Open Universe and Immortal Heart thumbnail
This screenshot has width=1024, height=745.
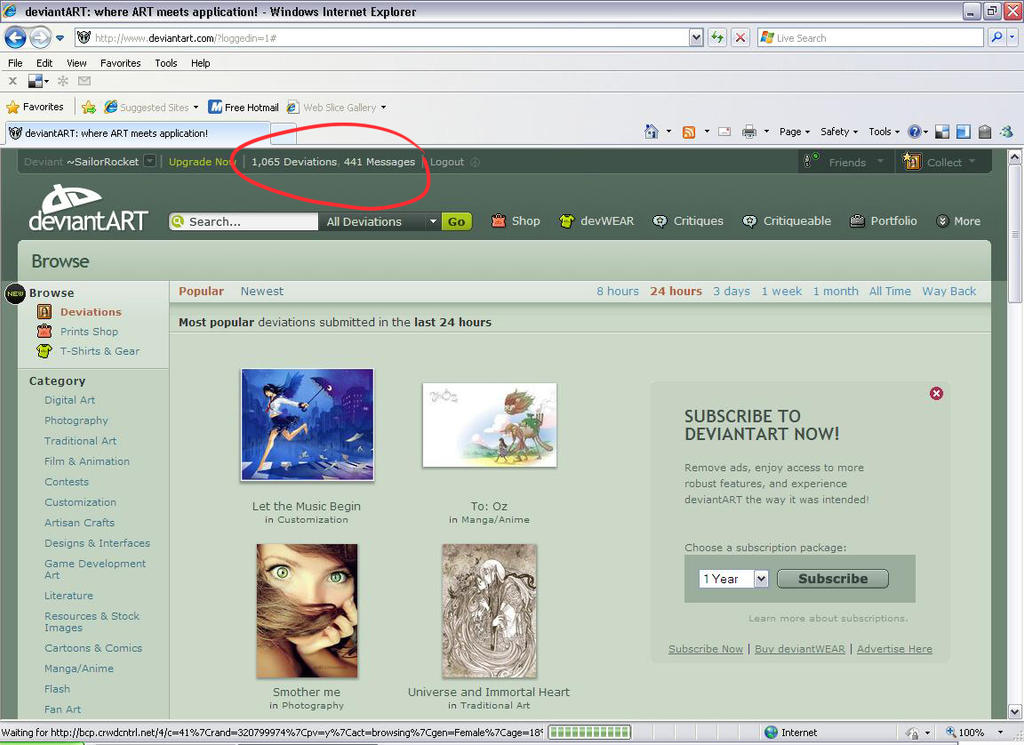[489, 610]
